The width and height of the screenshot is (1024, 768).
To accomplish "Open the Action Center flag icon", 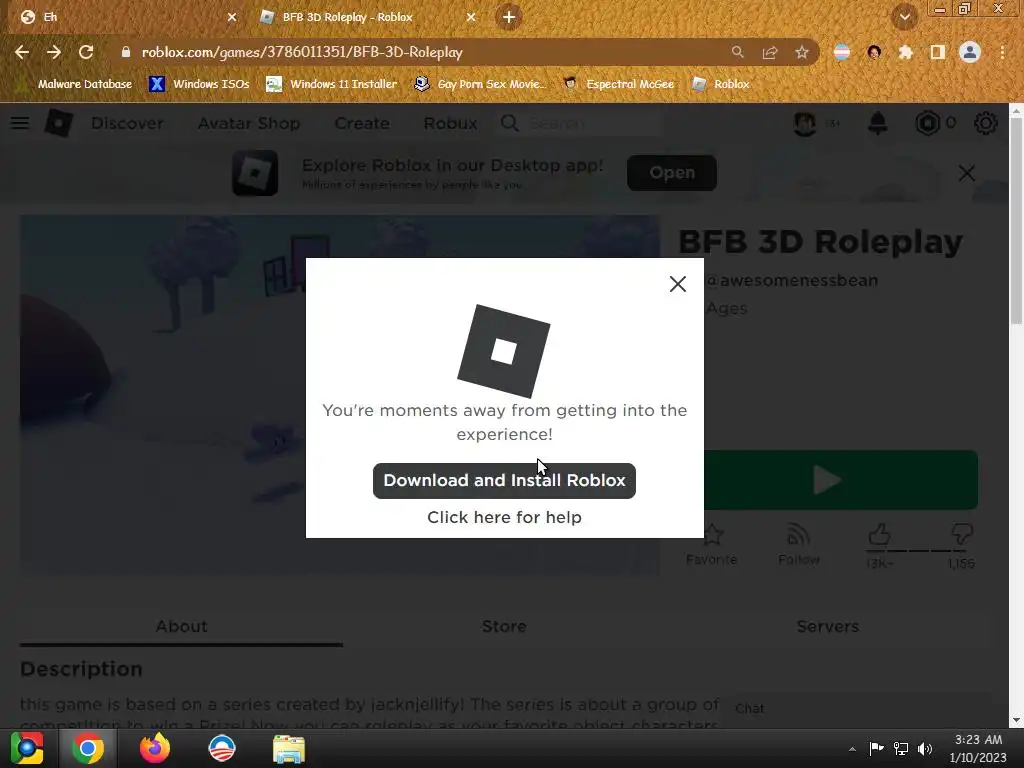I will click(x=876, y=748).
